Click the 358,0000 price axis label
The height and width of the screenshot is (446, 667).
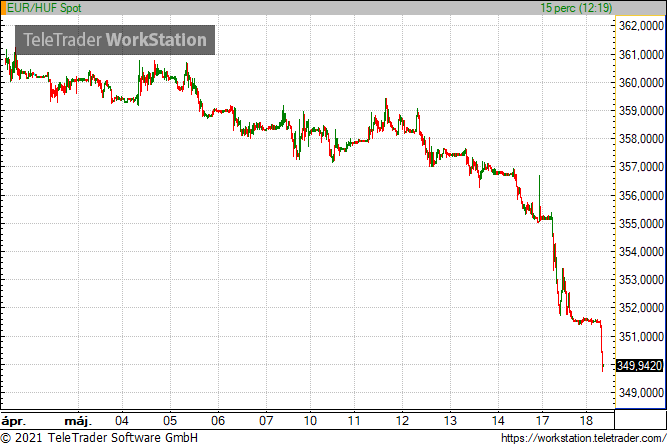[x=641, y=139]
